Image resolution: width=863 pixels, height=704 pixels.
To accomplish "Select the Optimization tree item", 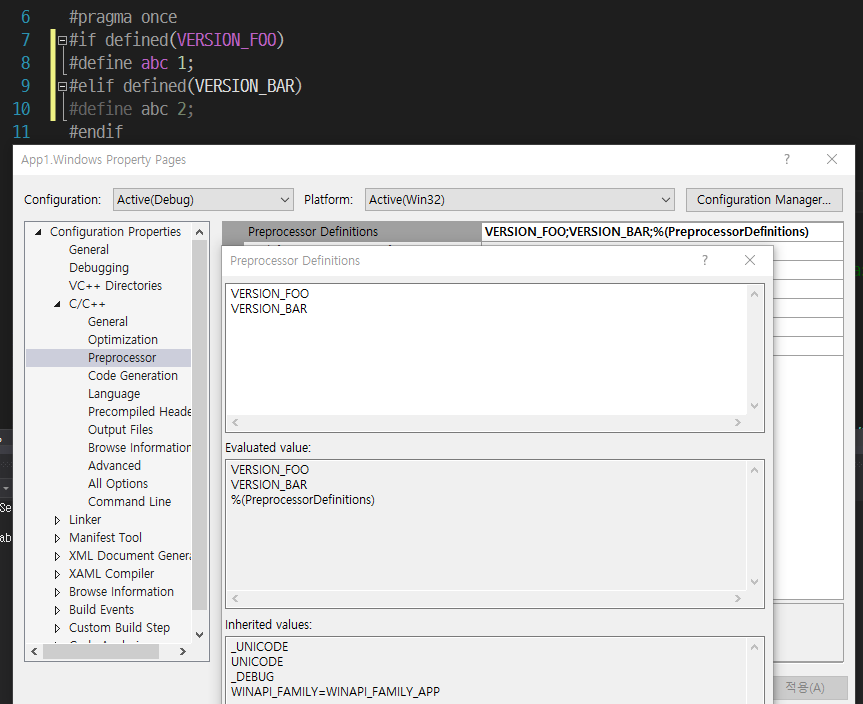I will [x=123, y=340].
